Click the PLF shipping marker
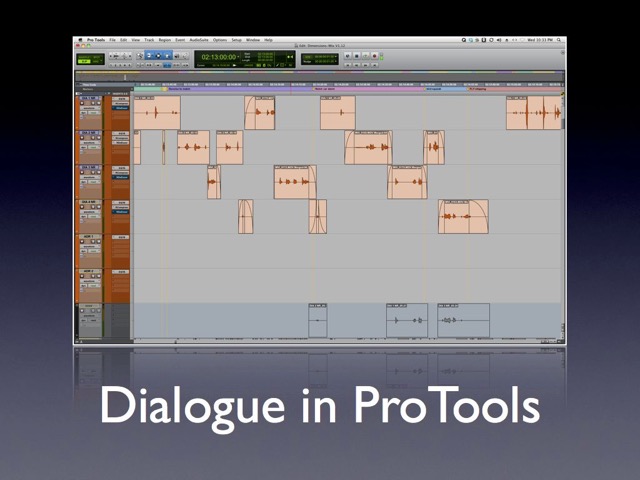Image resolution: width=640 pixels, height=480 pixels. (x=478, y=89)
